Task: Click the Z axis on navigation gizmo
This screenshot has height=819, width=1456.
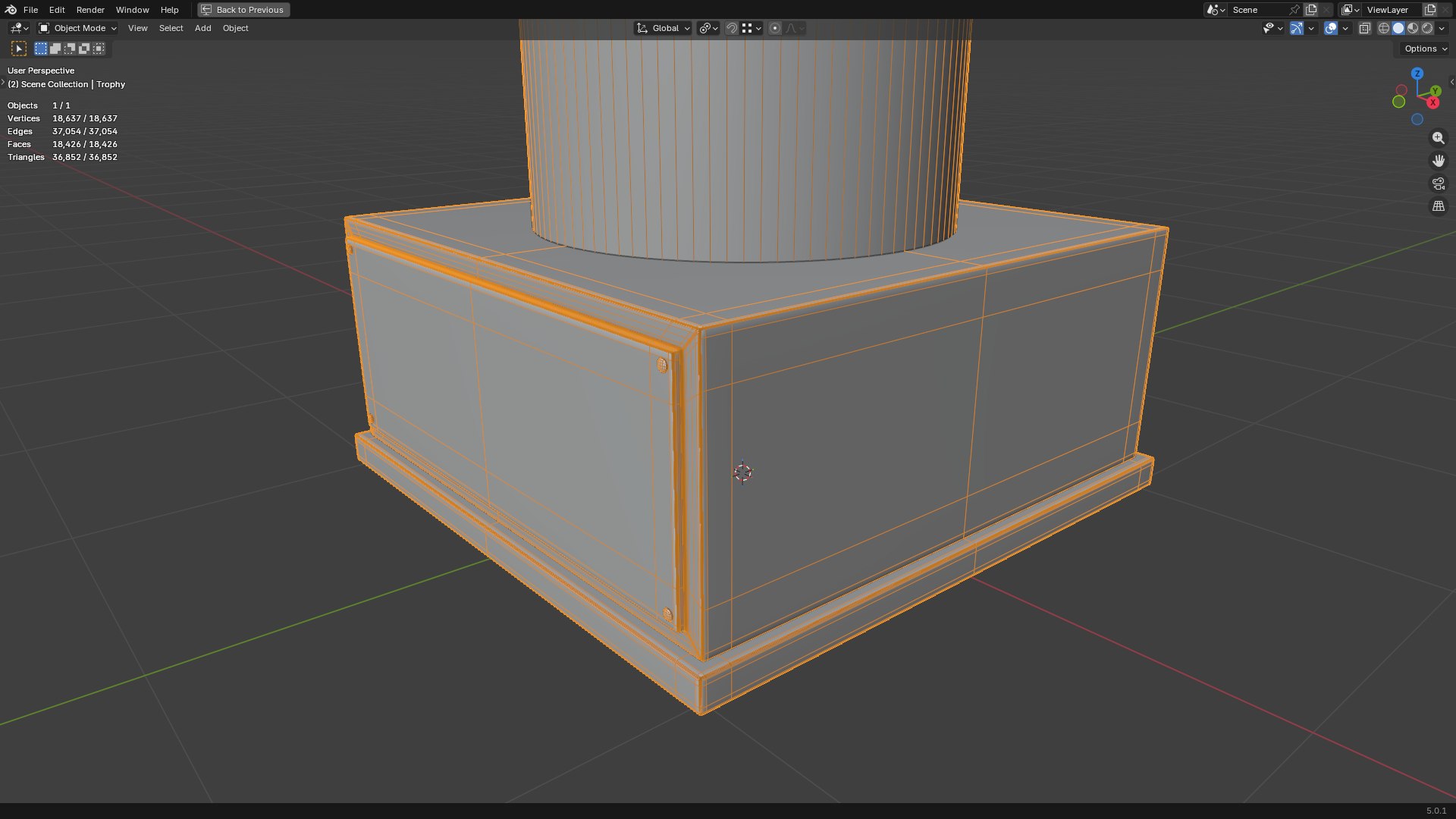Action: (1417, 74)
